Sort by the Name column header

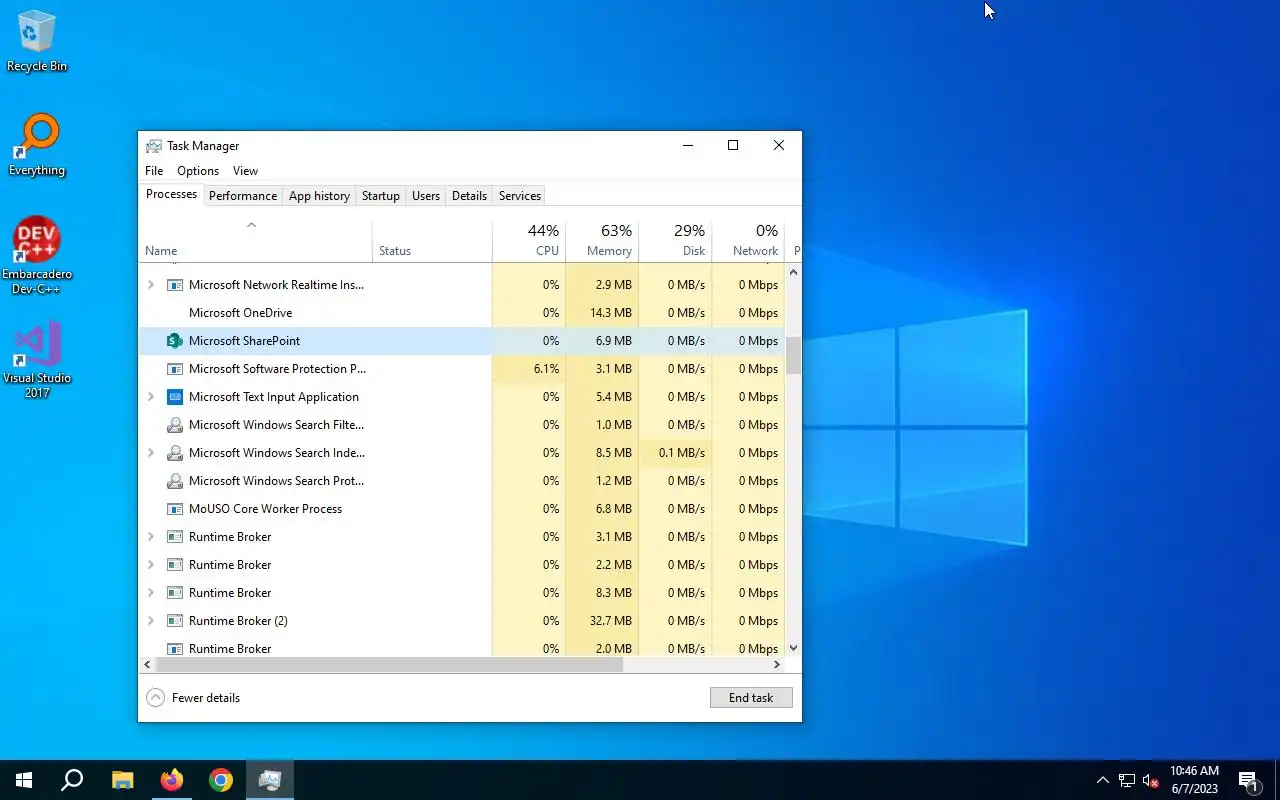pyautogui.click(x=255, y=240)
